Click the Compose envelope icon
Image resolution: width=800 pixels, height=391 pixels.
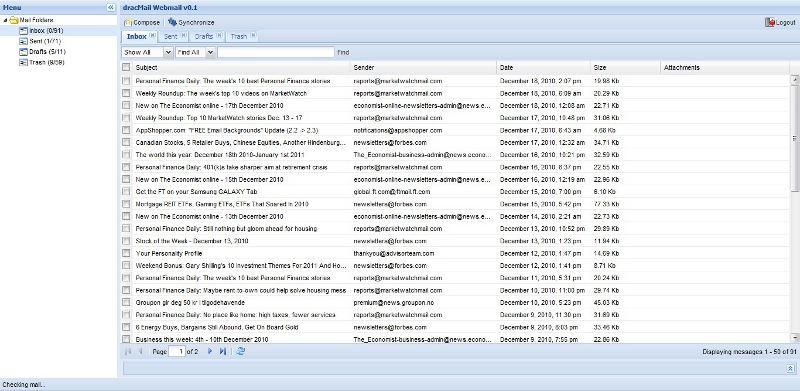click(x=128, y=22)
